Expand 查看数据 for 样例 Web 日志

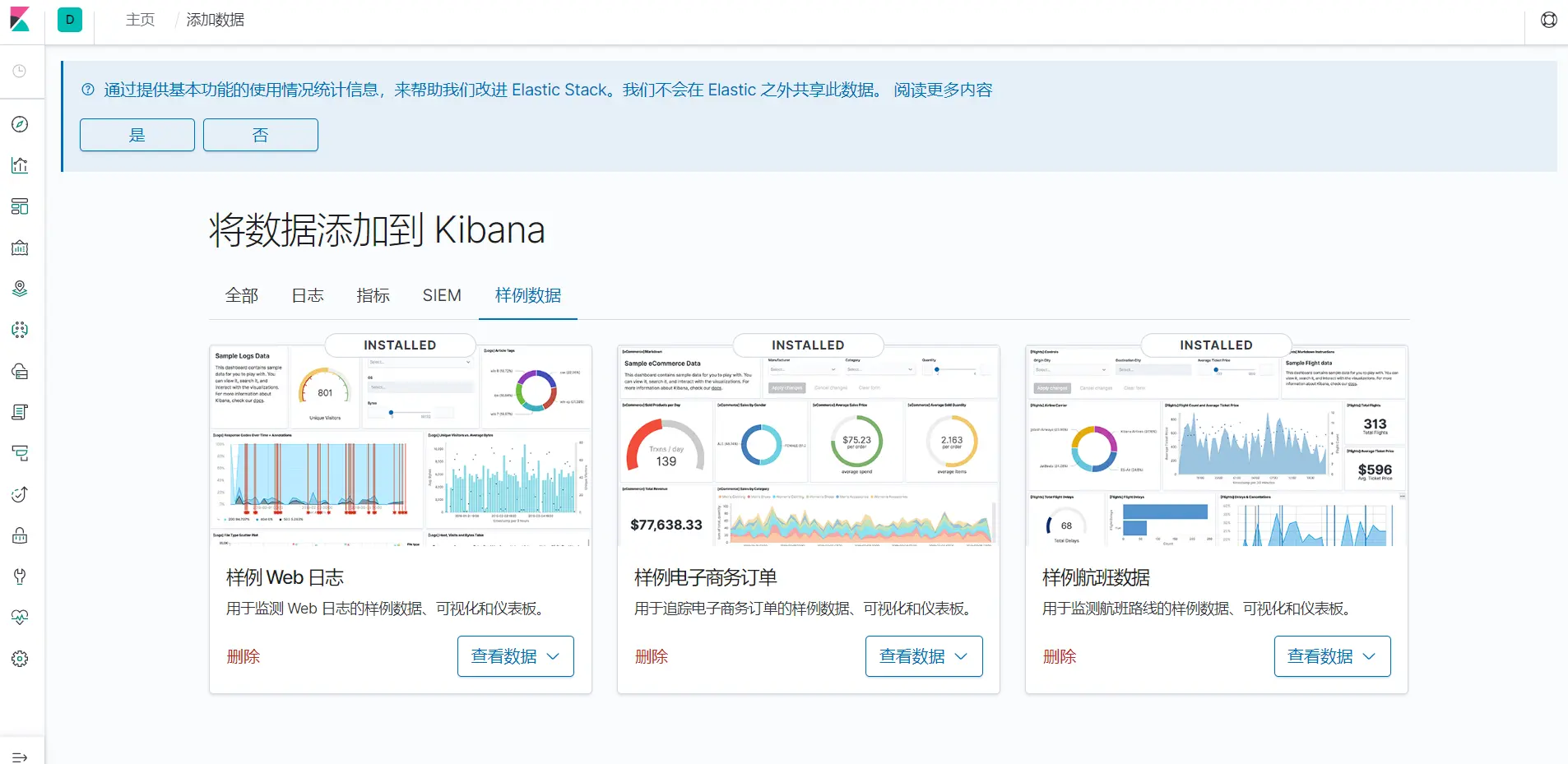(x=516, y=656)
